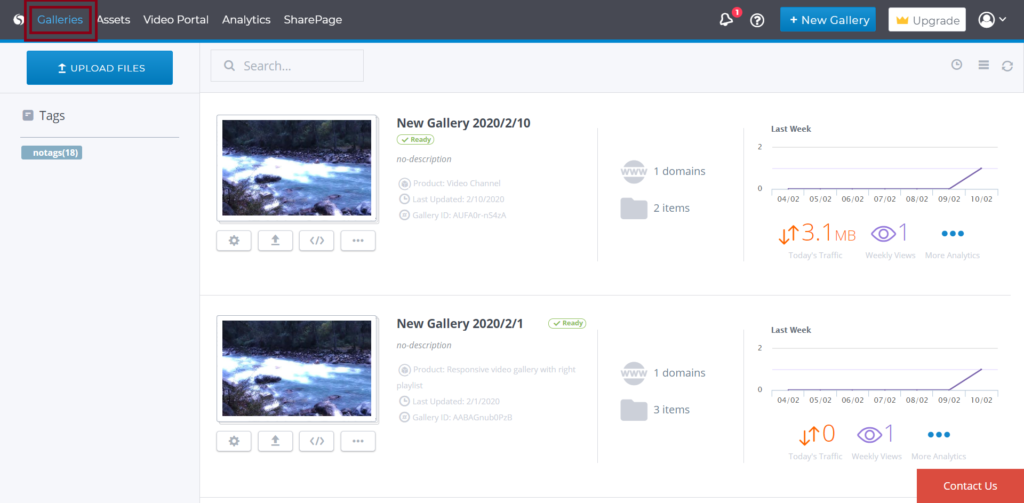1024x503 pixels.
Task: Open thumbnail of New Gallery 2020/2/1
Action: pos(296,369)
